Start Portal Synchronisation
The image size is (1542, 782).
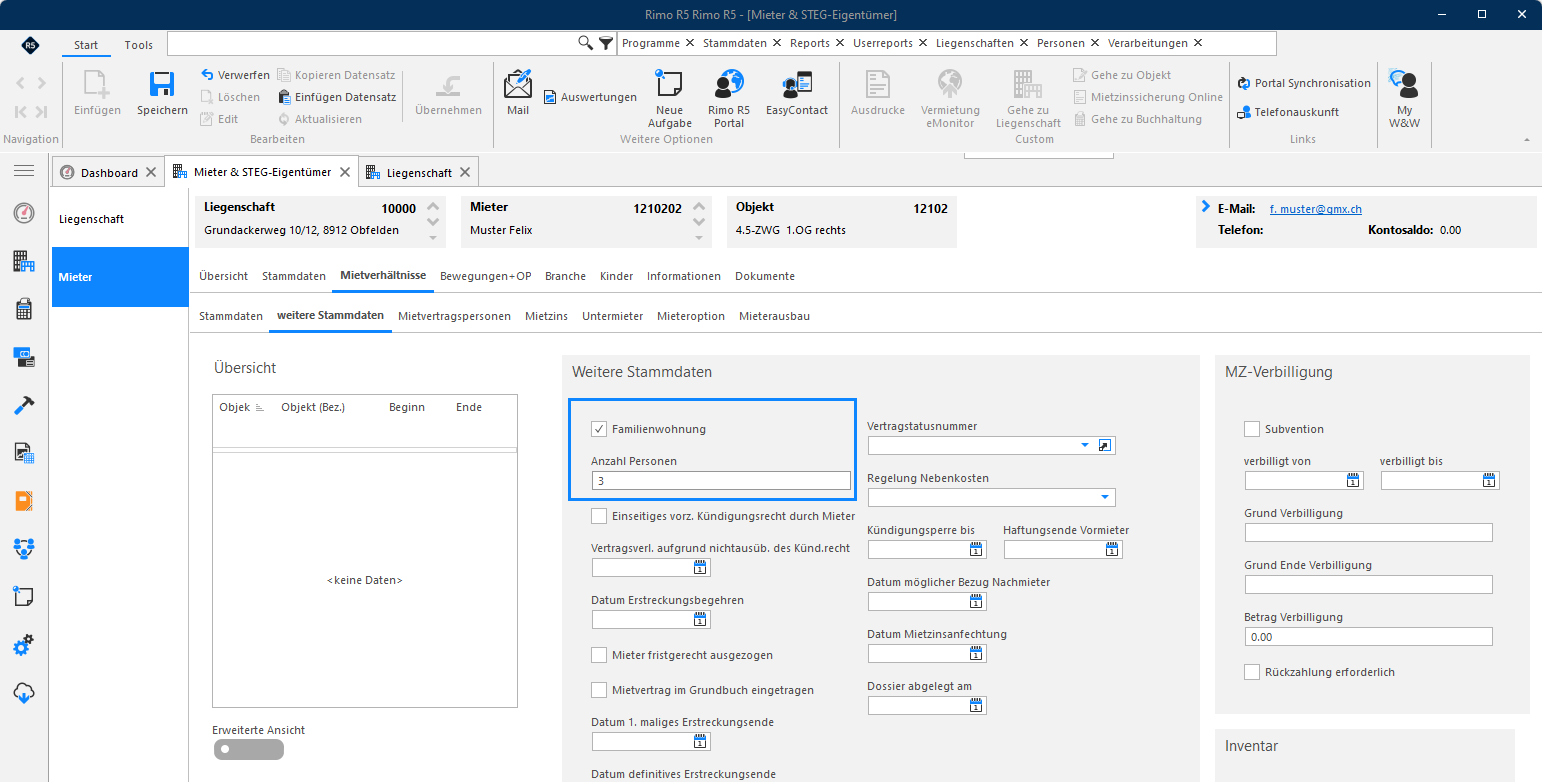click(1304, 83)
